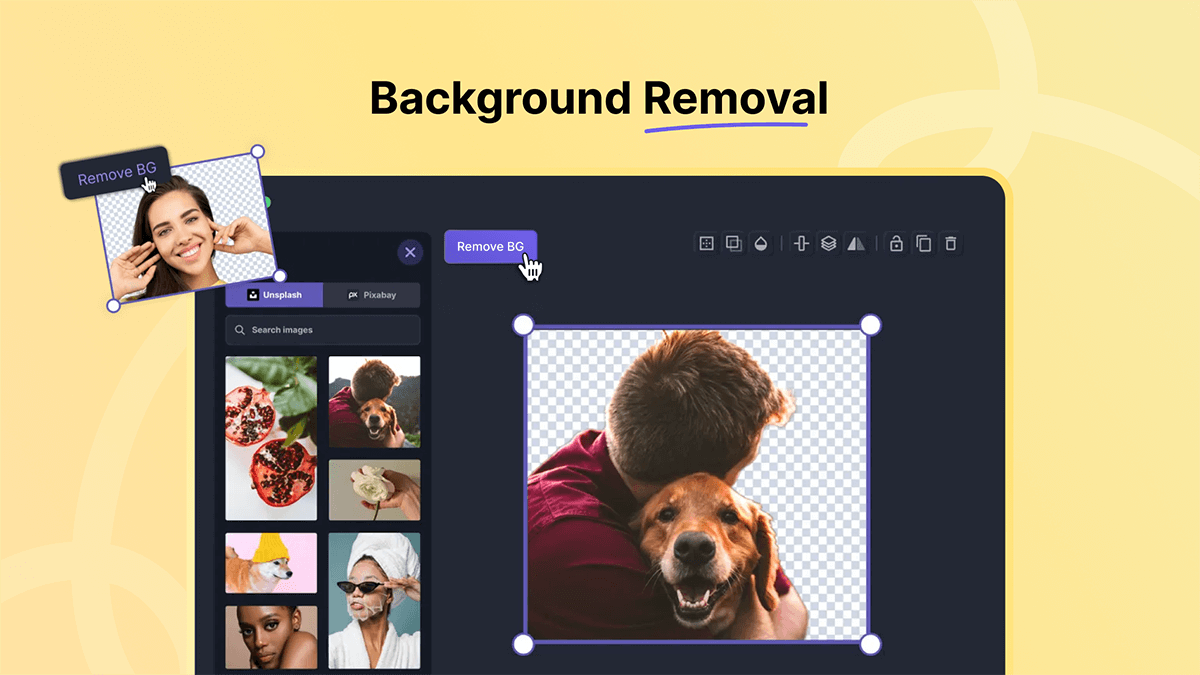1200x675 pixels.
Task: Click the position/move icon in the toolbar
Action: click(706, 243)
